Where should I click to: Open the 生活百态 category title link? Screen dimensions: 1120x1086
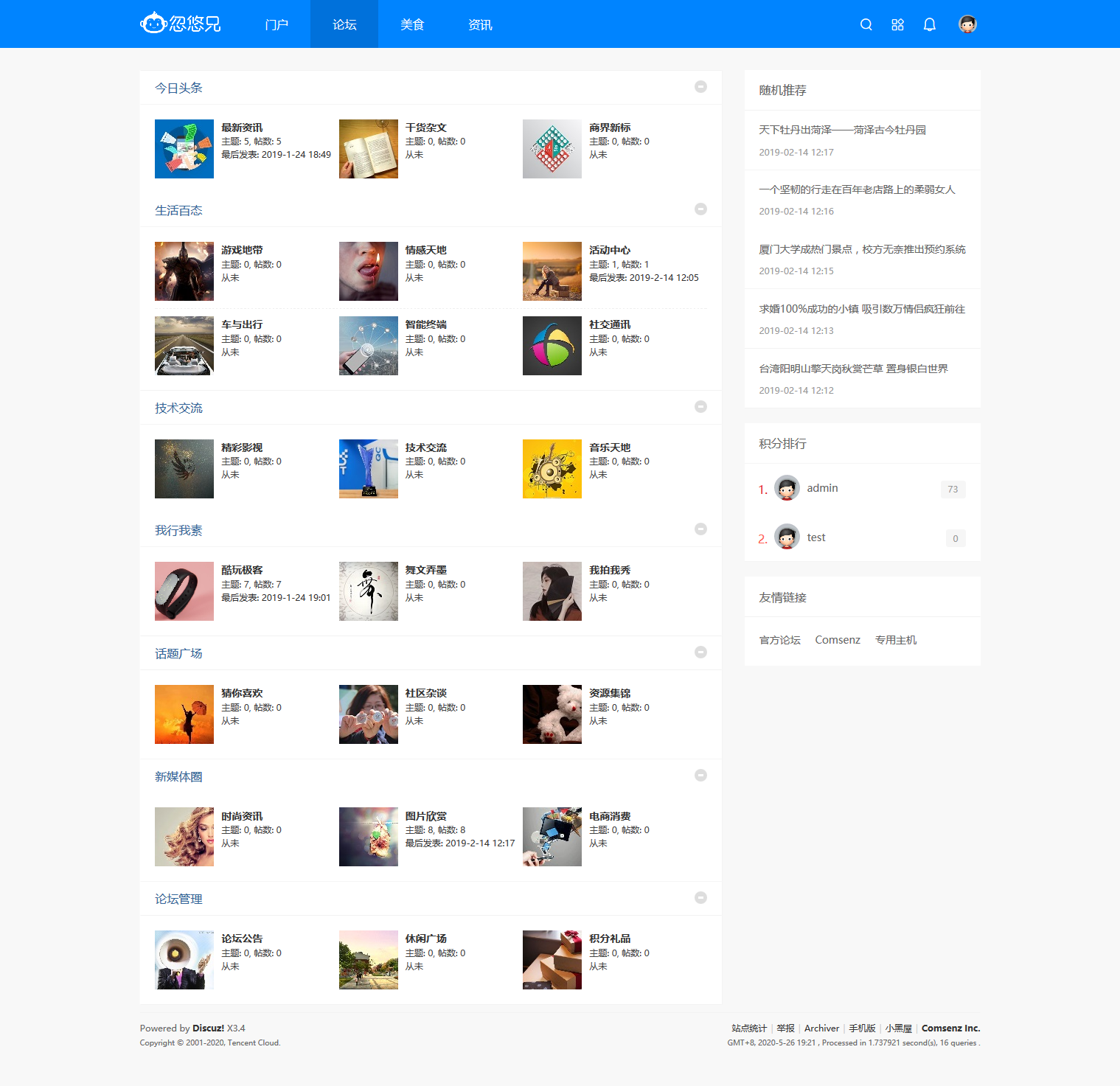(178, 210)
